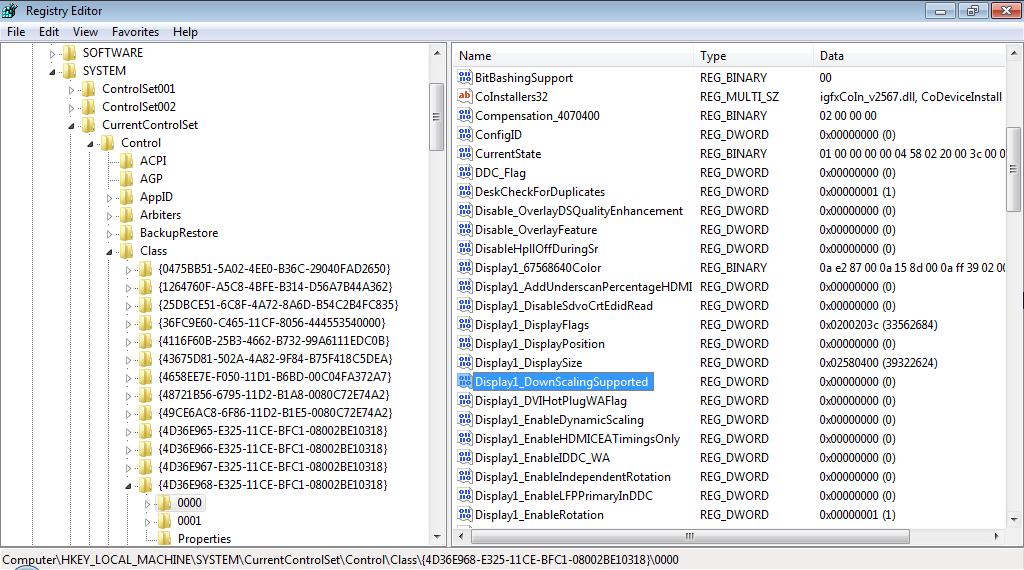Click the ConfigID DWORD icon
This screenshot has height=570, width=1024.
464,134
